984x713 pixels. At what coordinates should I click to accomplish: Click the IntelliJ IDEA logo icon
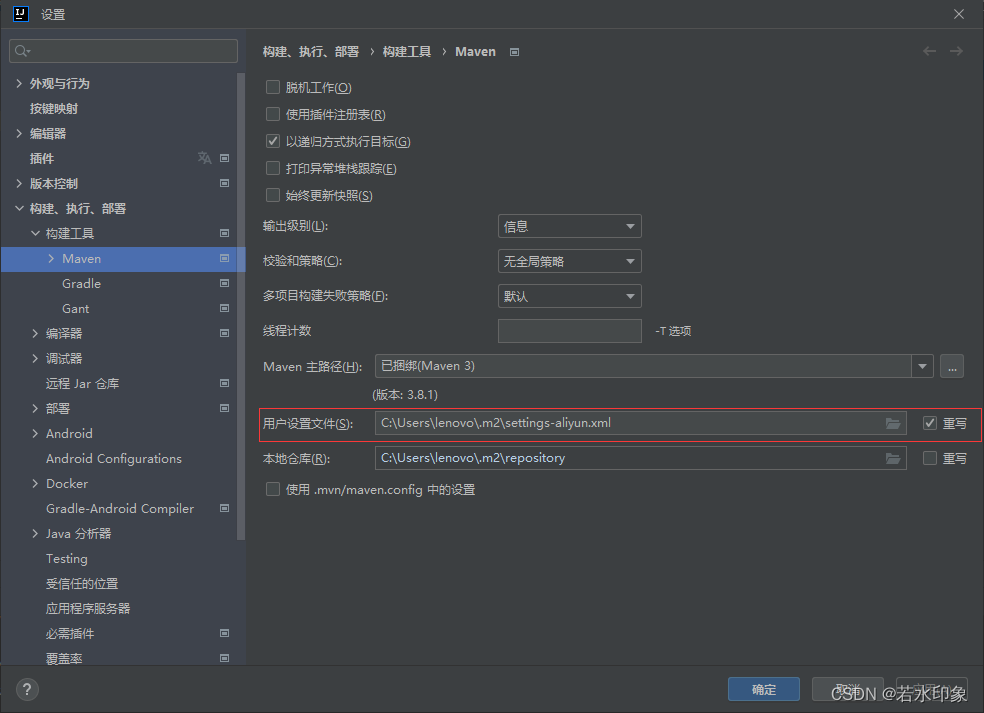(21, 14)
